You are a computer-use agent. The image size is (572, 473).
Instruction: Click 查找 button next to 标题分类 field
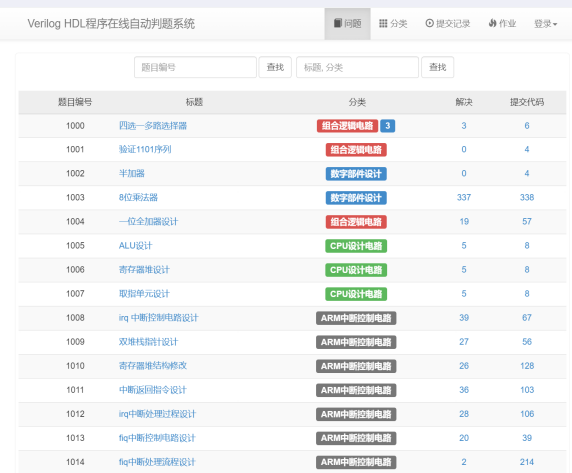pos(437,67)
